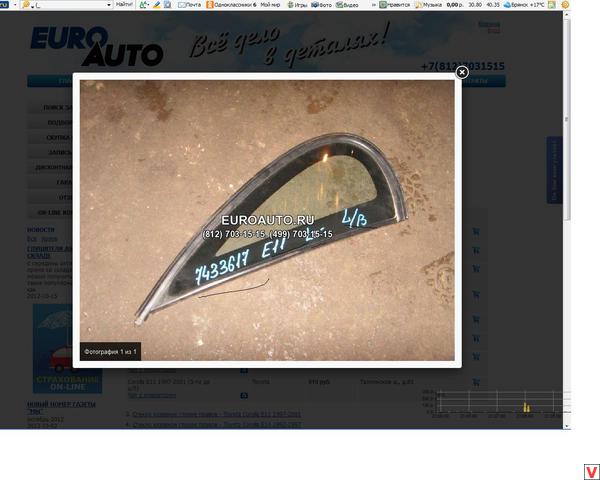Click the camera icon at the bottom of parts list
The image size is (600, 480).
pyautogui.click(x=244, y=395)
